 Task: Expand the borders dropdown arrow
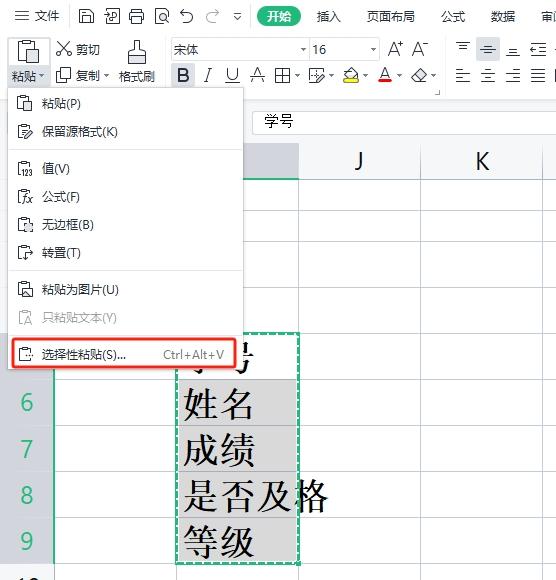tap(297, 75)
